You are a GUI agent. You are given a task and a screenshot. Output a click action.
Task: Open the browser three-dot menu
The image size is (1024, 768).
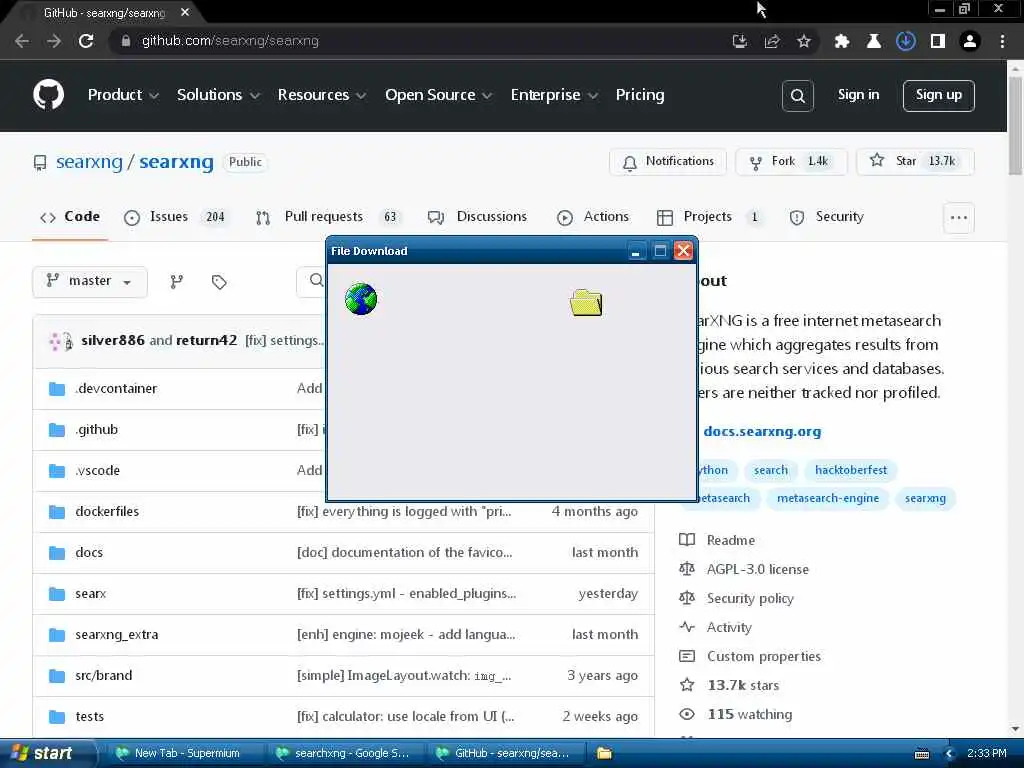[1002, 41]
